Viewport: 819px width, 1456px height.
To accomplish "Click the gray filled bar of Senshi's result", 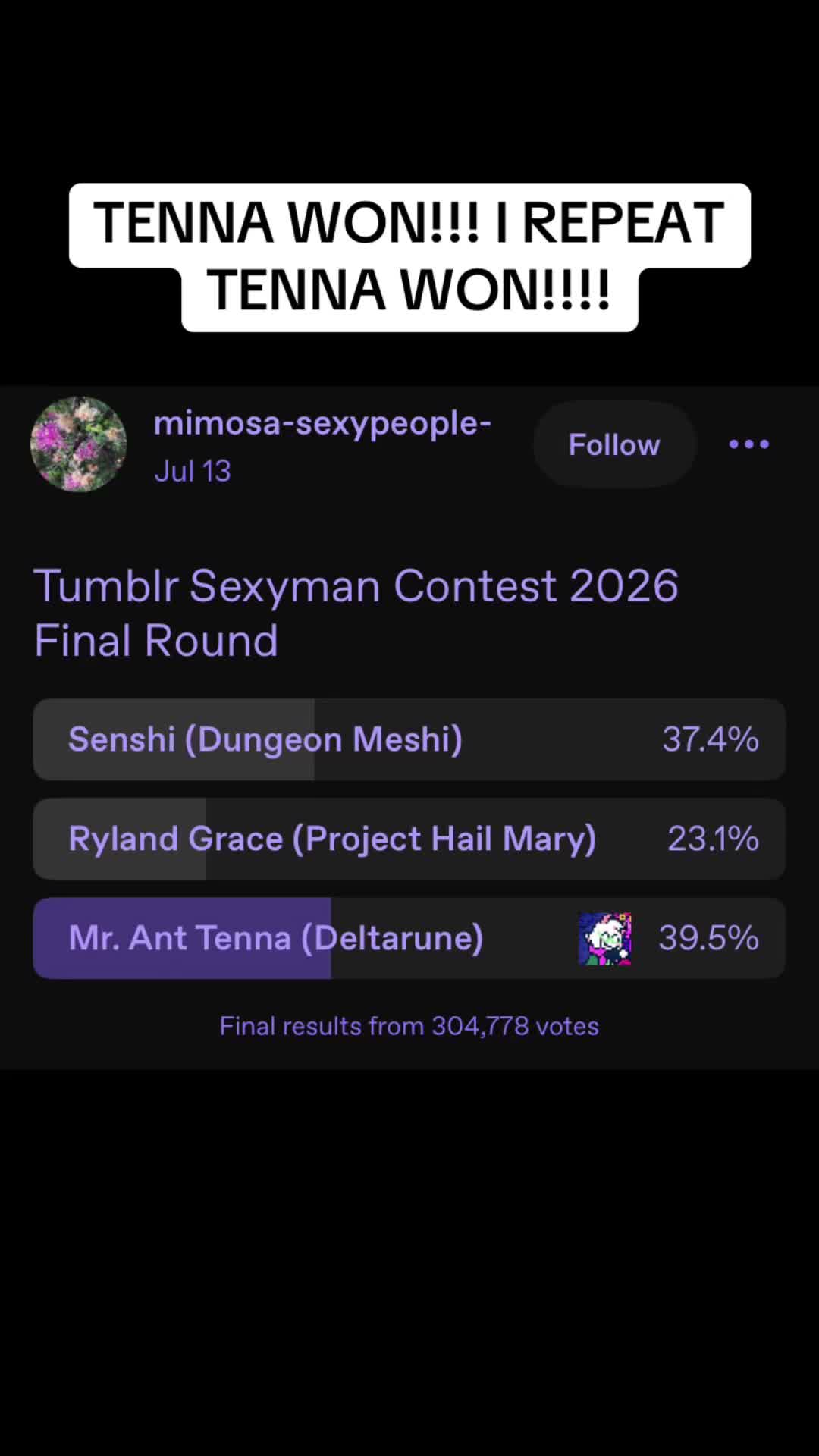I will (174, 739).
